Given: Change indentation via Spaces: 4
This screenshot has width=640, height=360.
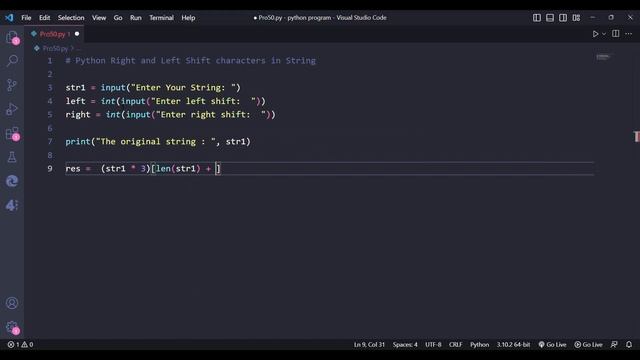Looking at the screenshot, I should pos(405,344).
